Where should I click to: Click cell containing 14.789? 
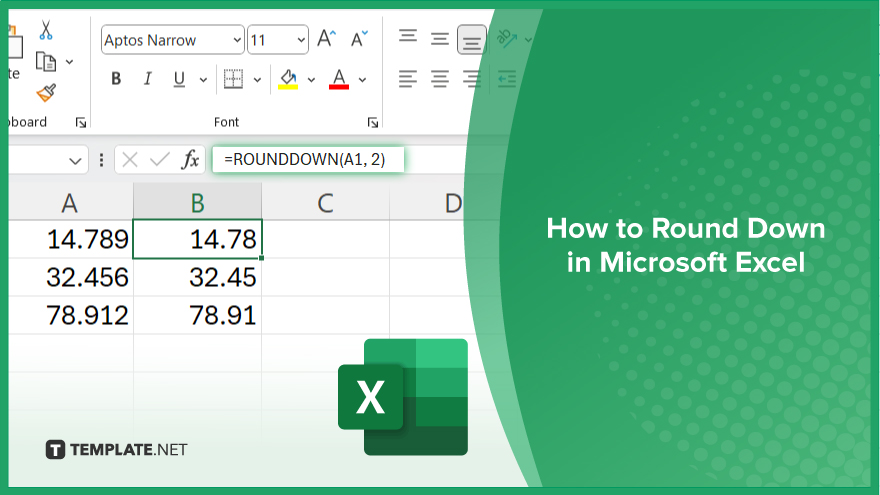(x=71, y=239)
